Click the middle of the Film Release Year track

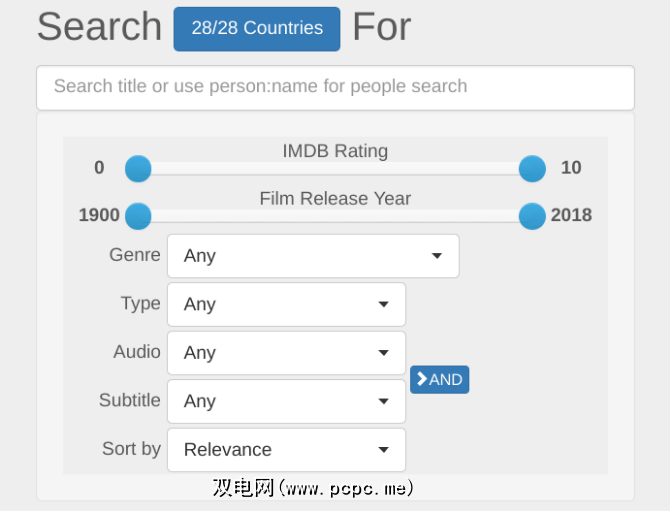(x=335, y=217)
